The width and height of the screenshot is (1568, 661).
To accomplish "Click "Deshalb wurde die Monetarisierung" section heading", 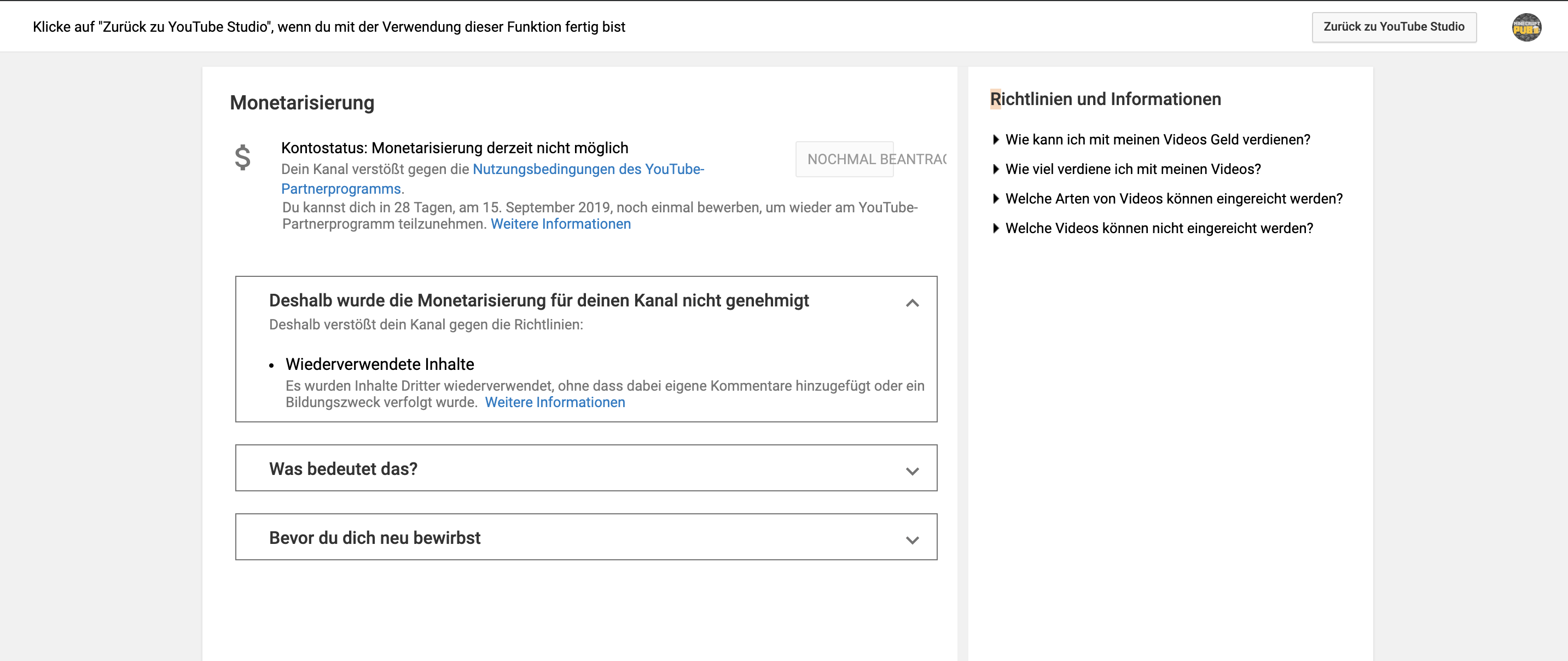I will click(x=539, y=300).
